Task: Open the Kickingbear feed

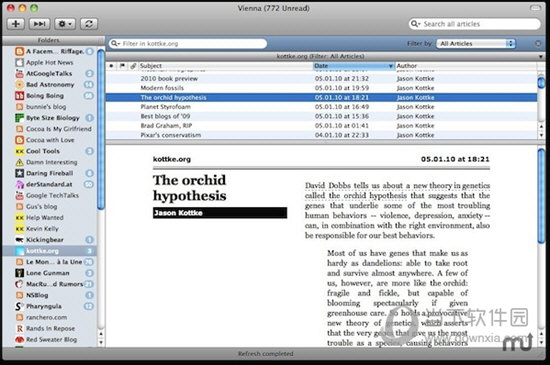Action: [49, 240]
